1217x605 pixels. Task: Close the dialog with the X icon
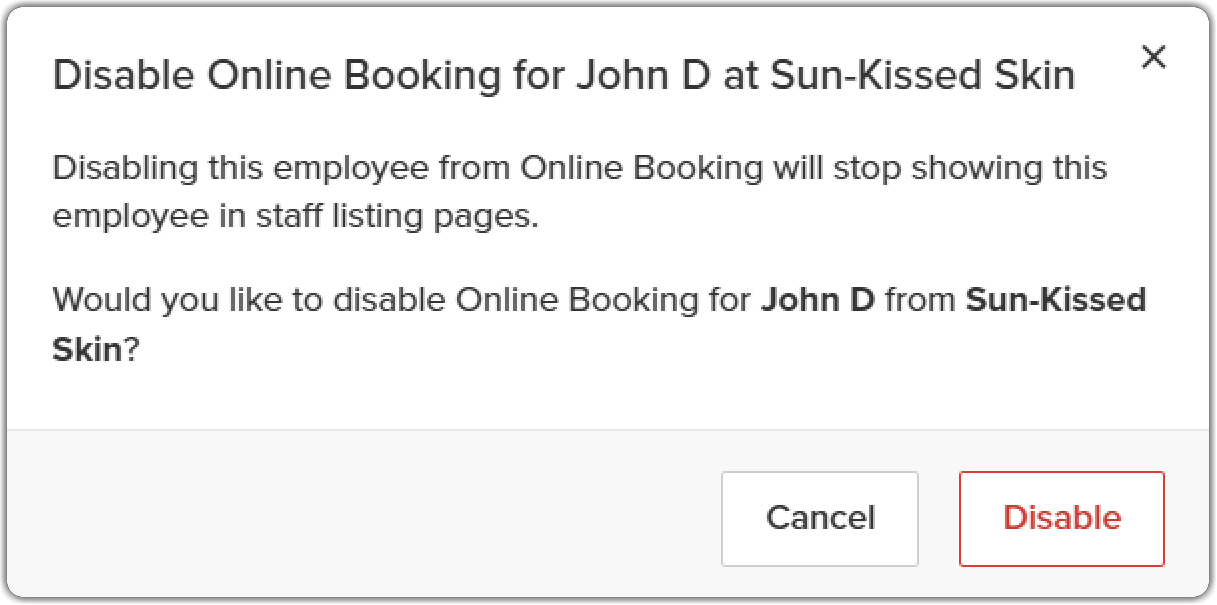[x=1154, y=58]
